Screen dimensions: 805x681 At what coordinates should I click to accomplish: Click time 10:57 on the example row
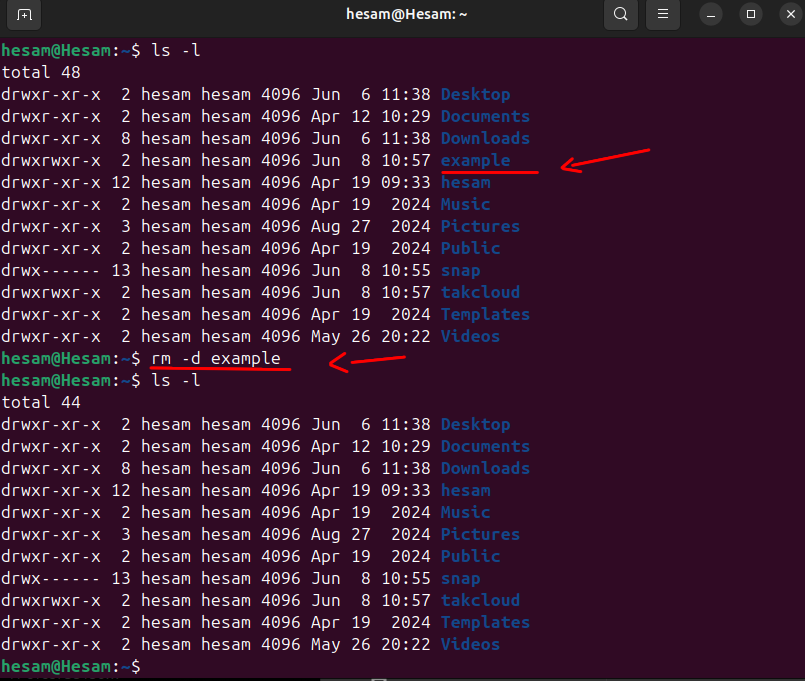click(x=406, y=161)
